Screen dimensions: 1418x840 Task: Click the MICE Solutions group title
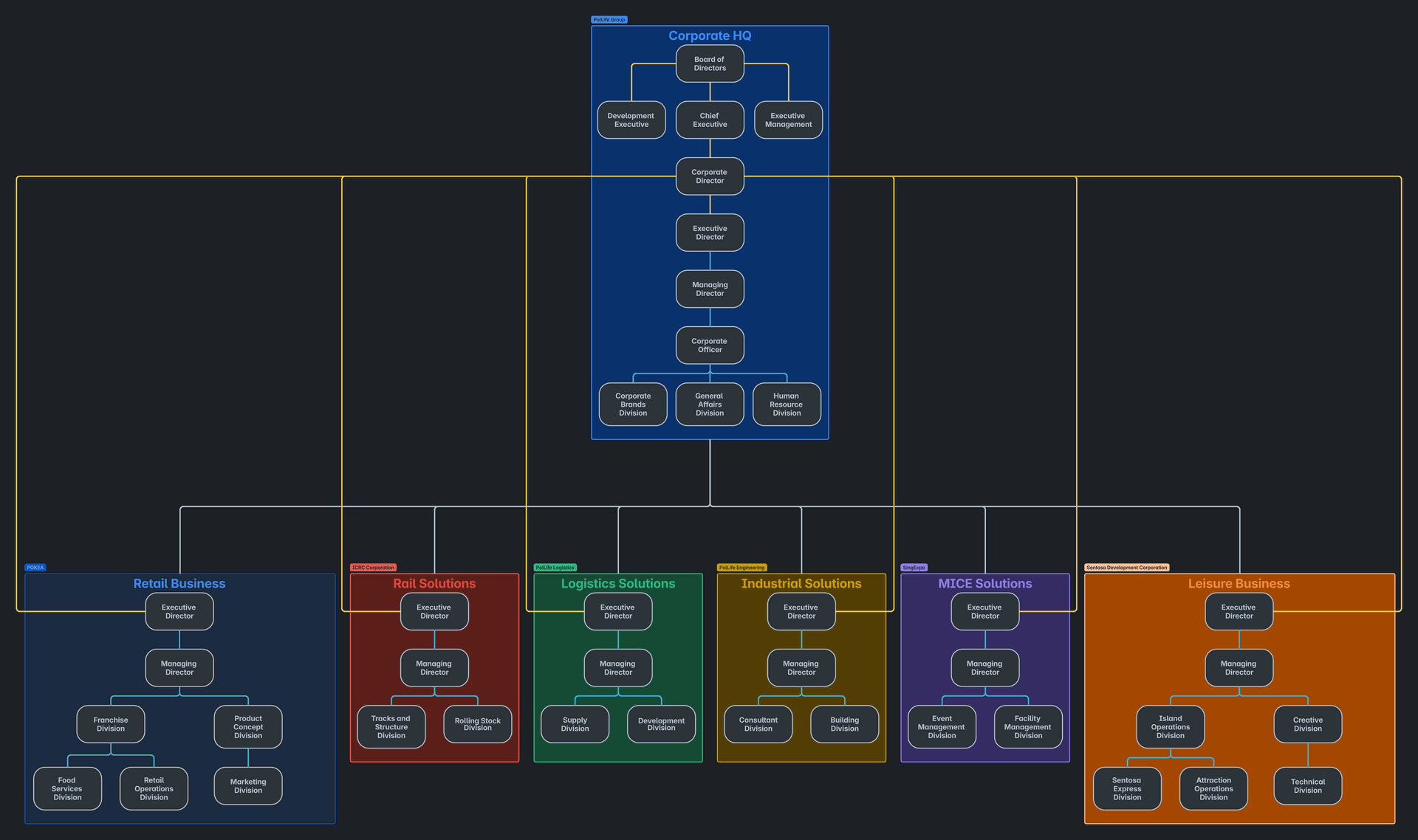(985, 583)
